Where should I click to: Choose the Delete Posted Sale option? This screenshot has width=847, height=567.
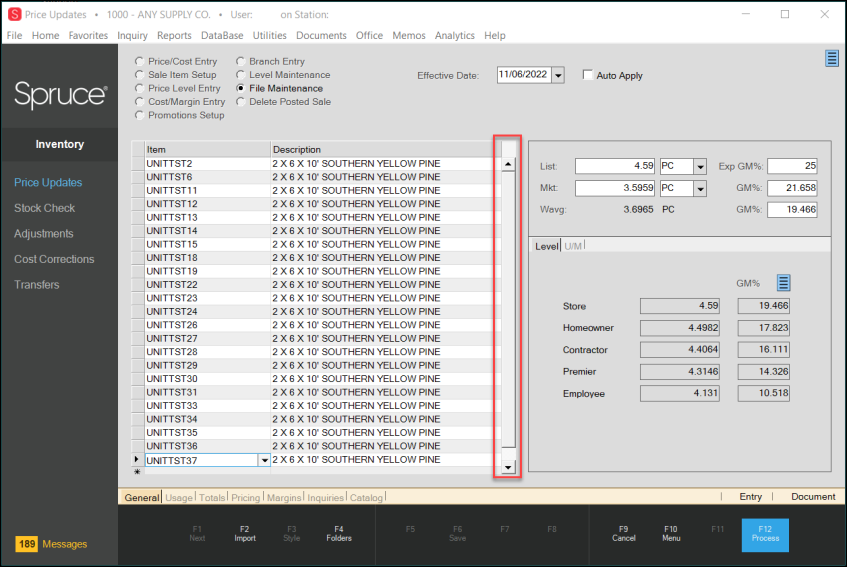pos(240,102)
